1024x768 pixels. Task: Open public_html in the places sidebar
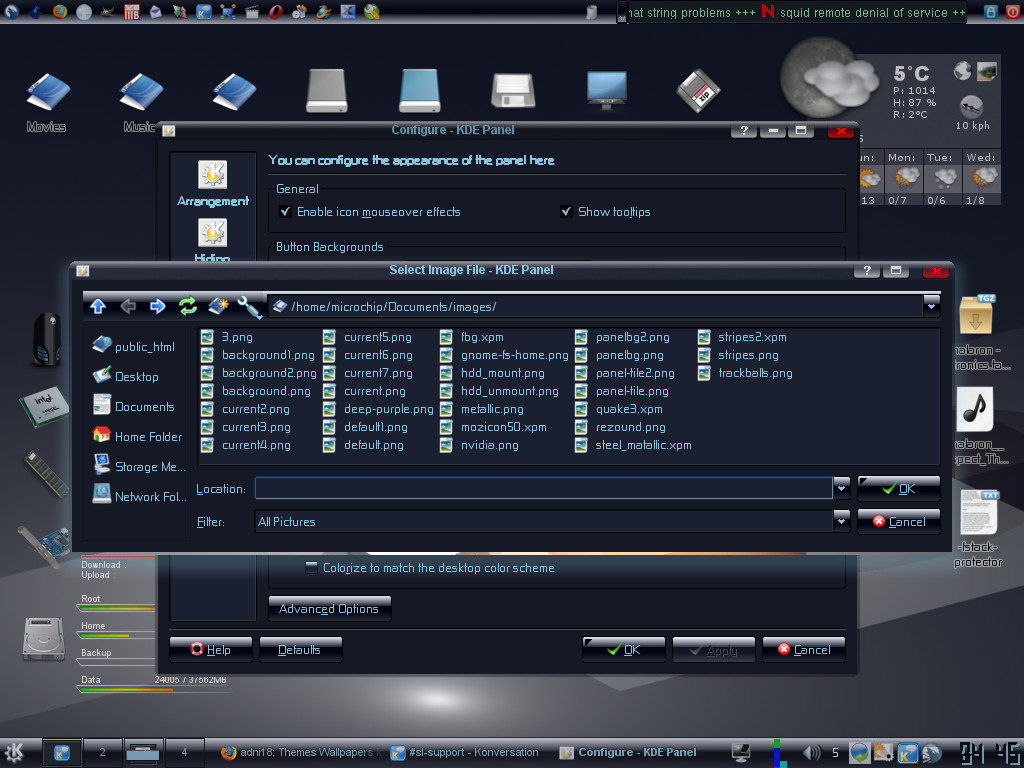click(134, 345)
